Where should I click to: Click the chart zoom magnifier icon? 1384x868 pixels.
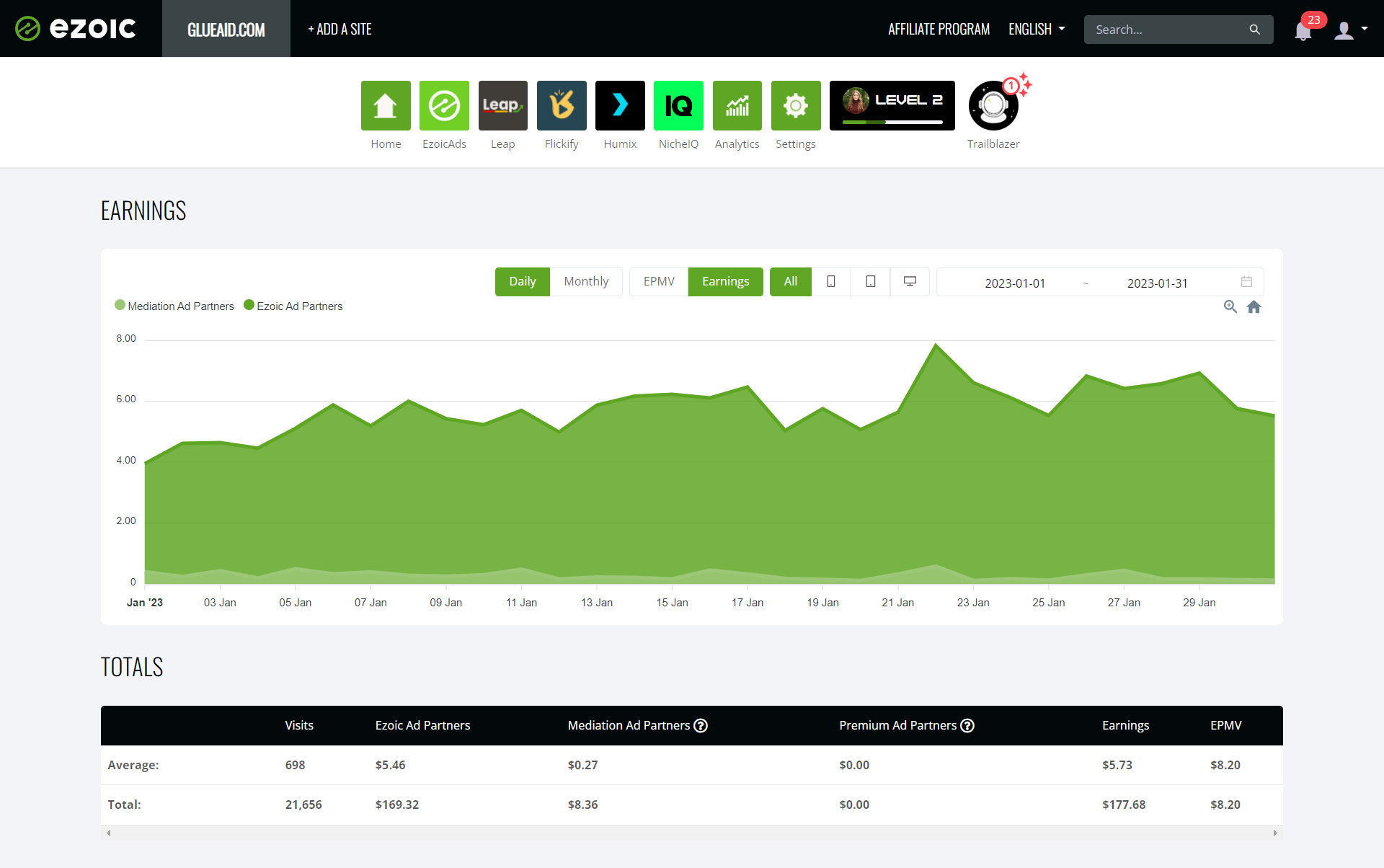1230,307
